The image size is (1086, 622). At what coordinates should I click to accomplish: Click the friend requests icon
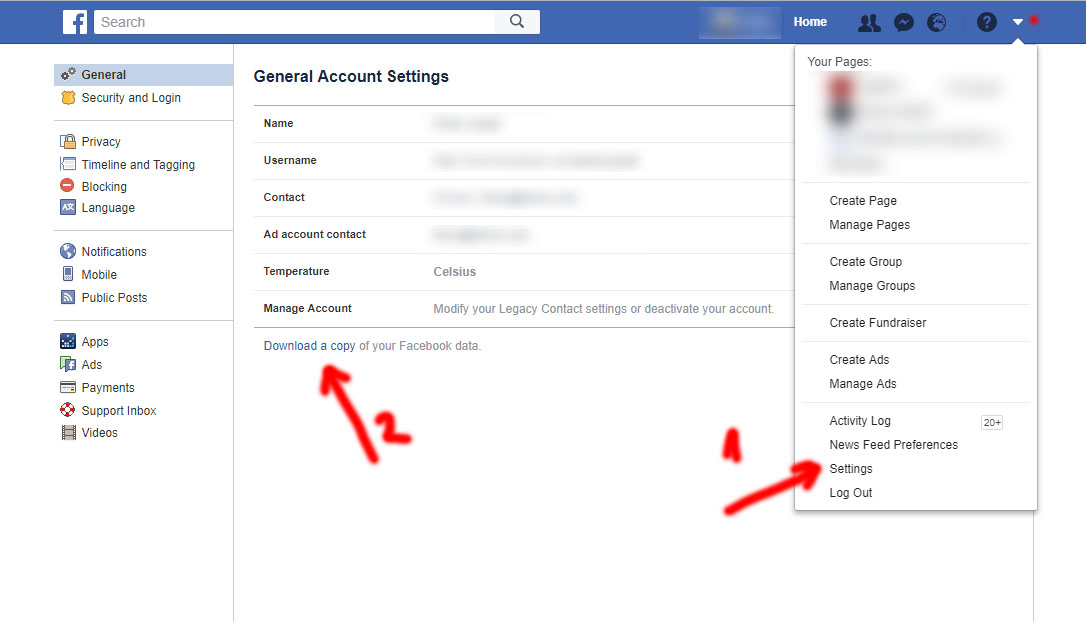click(869, 21)
